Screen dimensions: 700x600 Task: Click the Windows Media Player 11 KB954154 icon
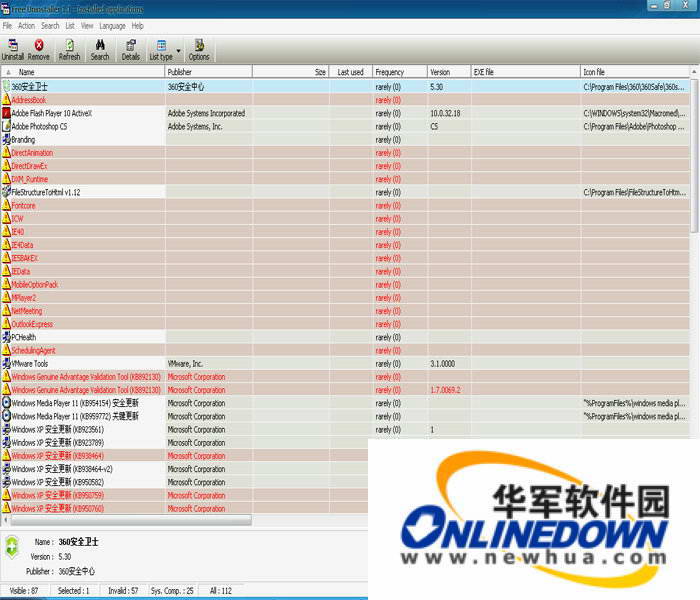tap(6, 403)
